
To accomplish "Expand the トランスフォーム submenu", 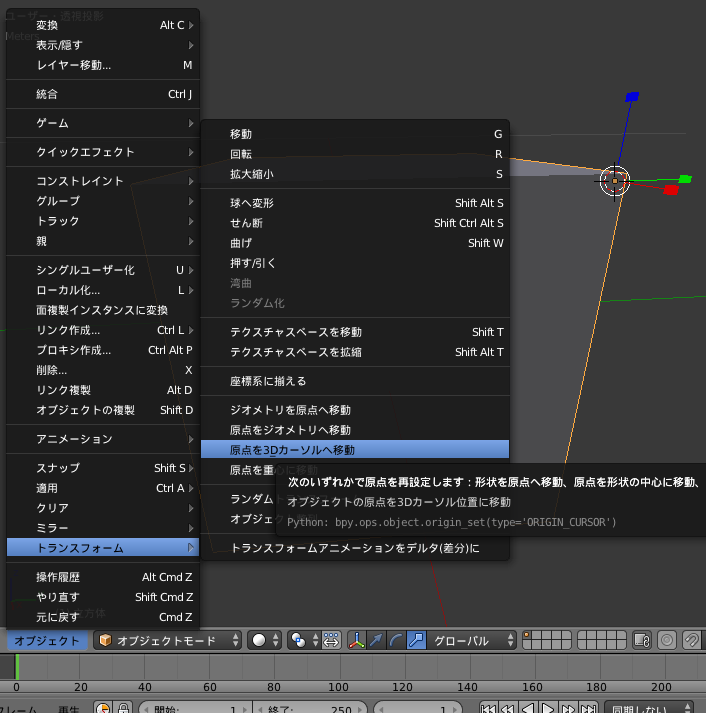I will point(103,547).
